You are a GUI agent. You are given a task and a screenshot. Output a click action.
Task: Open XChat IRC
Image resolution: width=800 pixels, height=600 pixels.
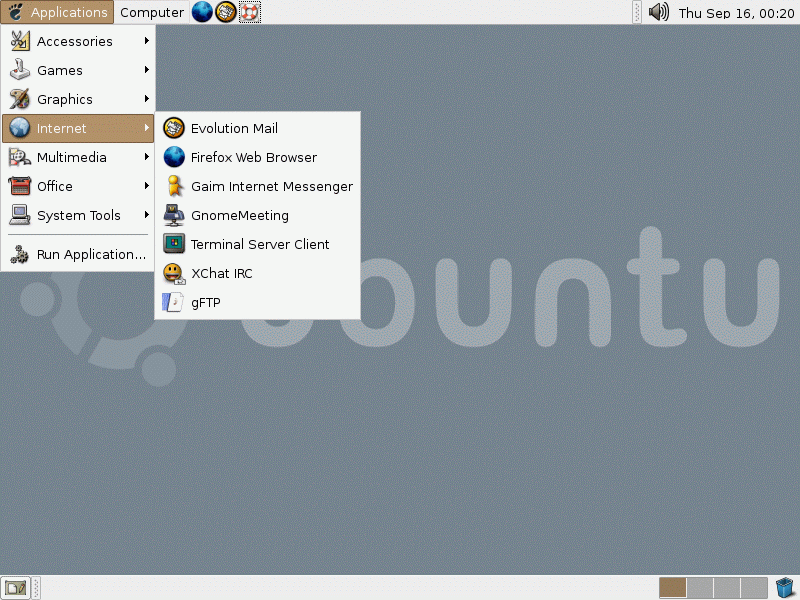[221, 273]
